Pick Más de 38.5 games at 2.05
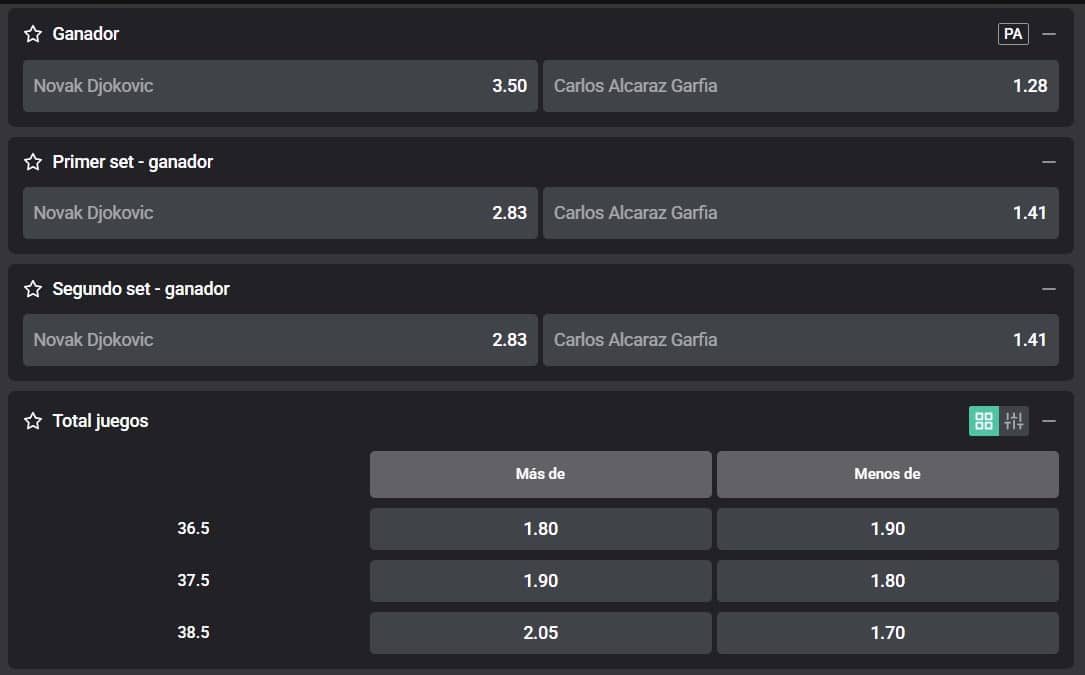The image size is (1085, 675). pos(540,633)
